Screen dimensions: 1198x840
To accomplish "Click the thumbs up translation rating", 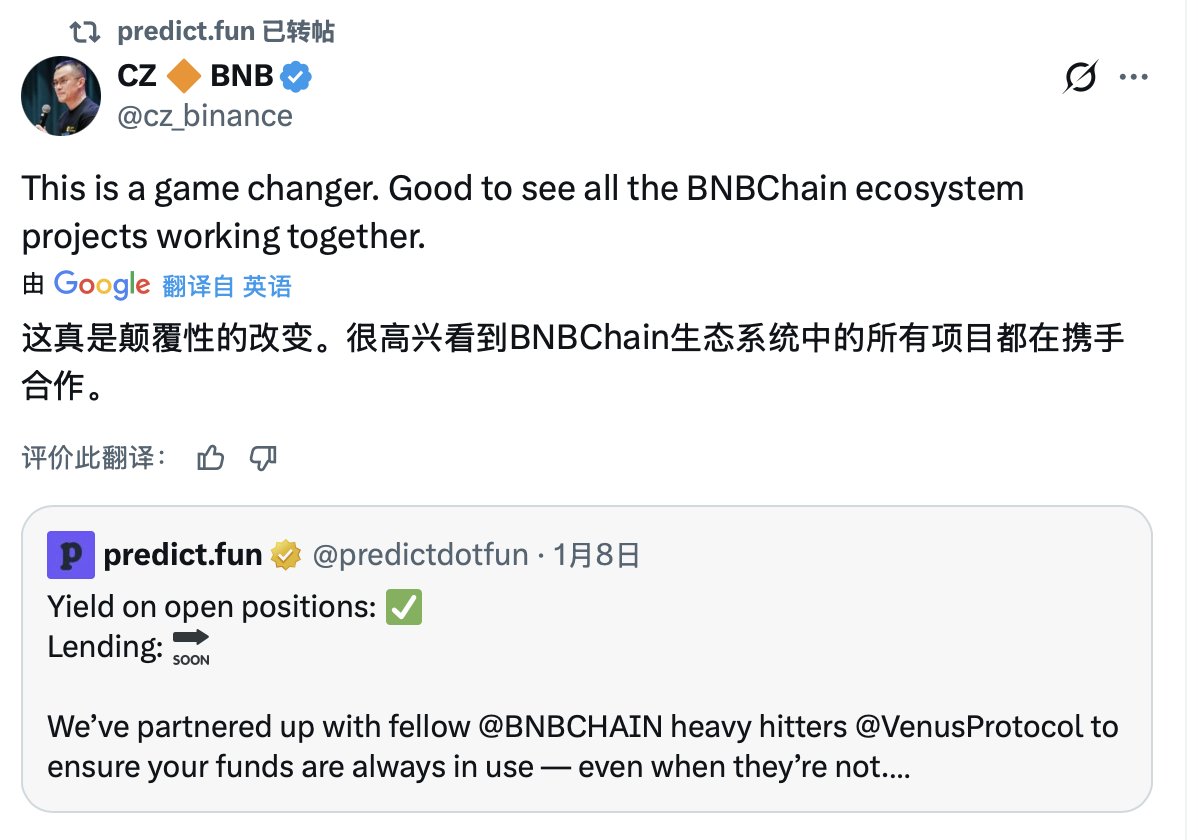I will point(211,459).
